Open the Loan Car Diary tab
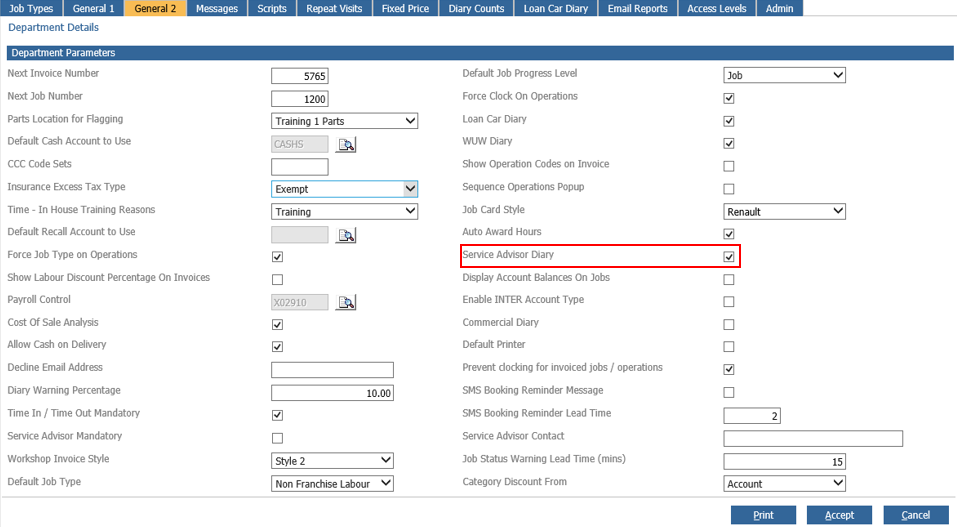The height and width of the screenshot is (527, 957). pyautogui.click(x=555, y=8)
